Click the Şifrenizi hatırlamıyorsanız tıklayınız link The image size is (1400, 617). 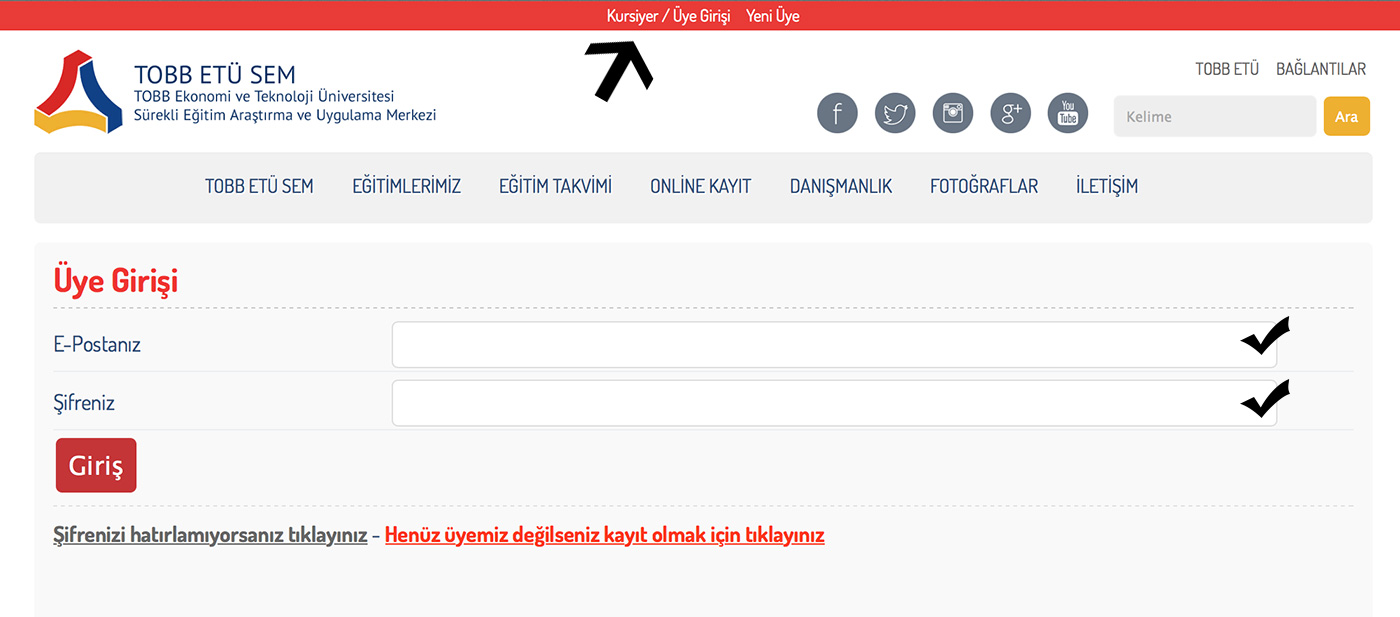pos(210,535)
